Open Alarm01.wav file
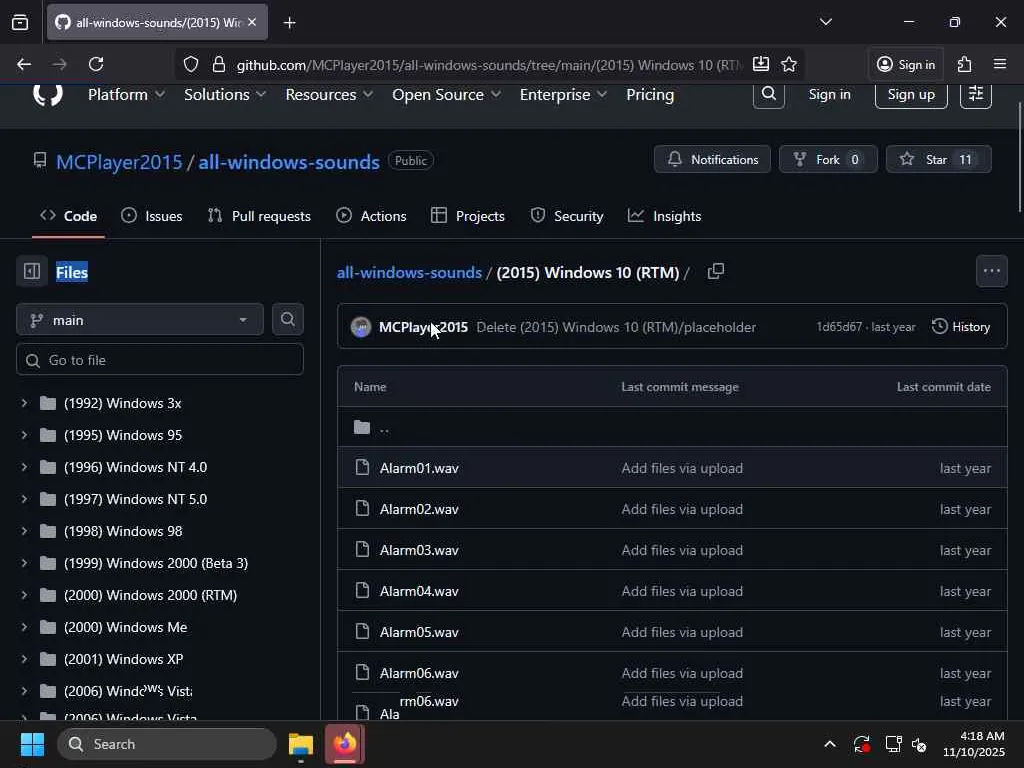The height and width of the screenshot is (768, 1024). click(x=419, y=468)
